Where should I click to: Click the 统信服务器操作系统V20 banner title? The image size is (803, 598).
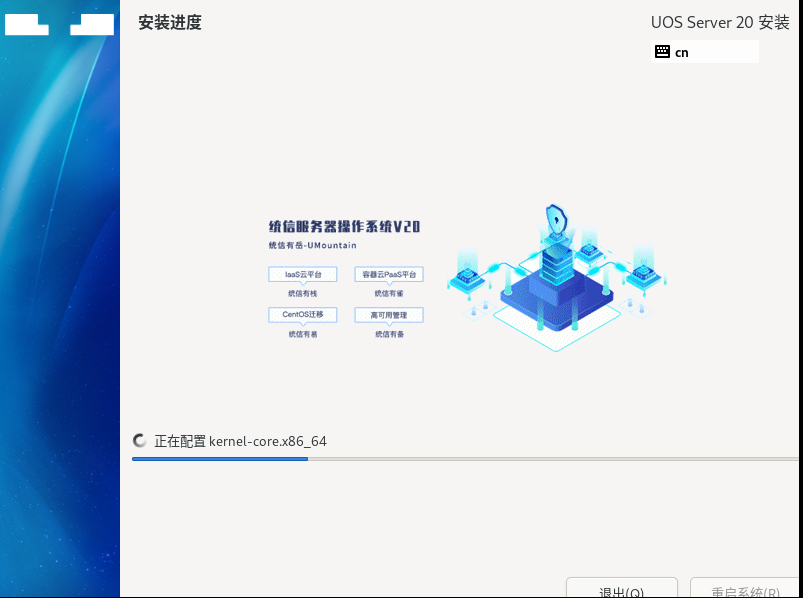coord(344,227)
